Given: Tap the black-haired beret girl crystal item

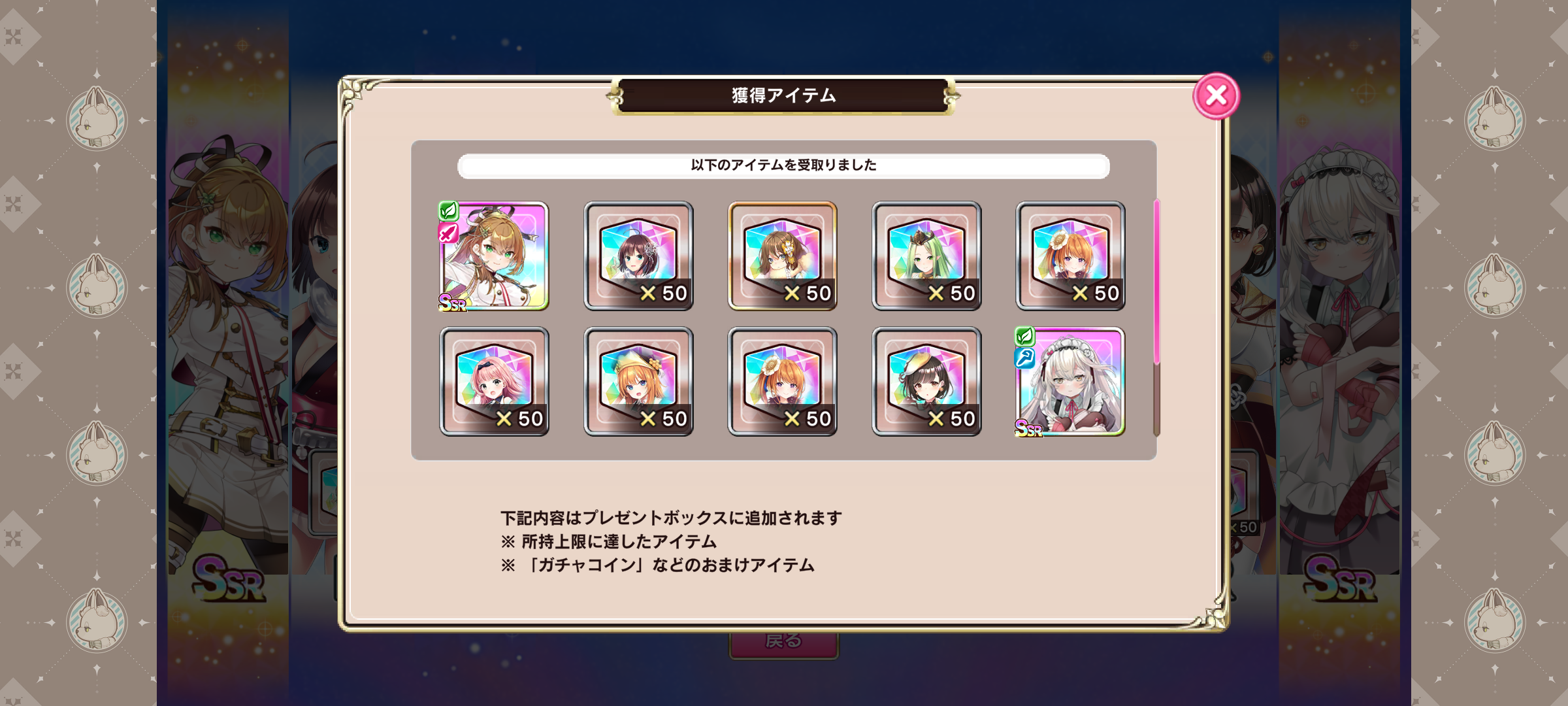Looking at the screenshot, I should coord(926,382).
